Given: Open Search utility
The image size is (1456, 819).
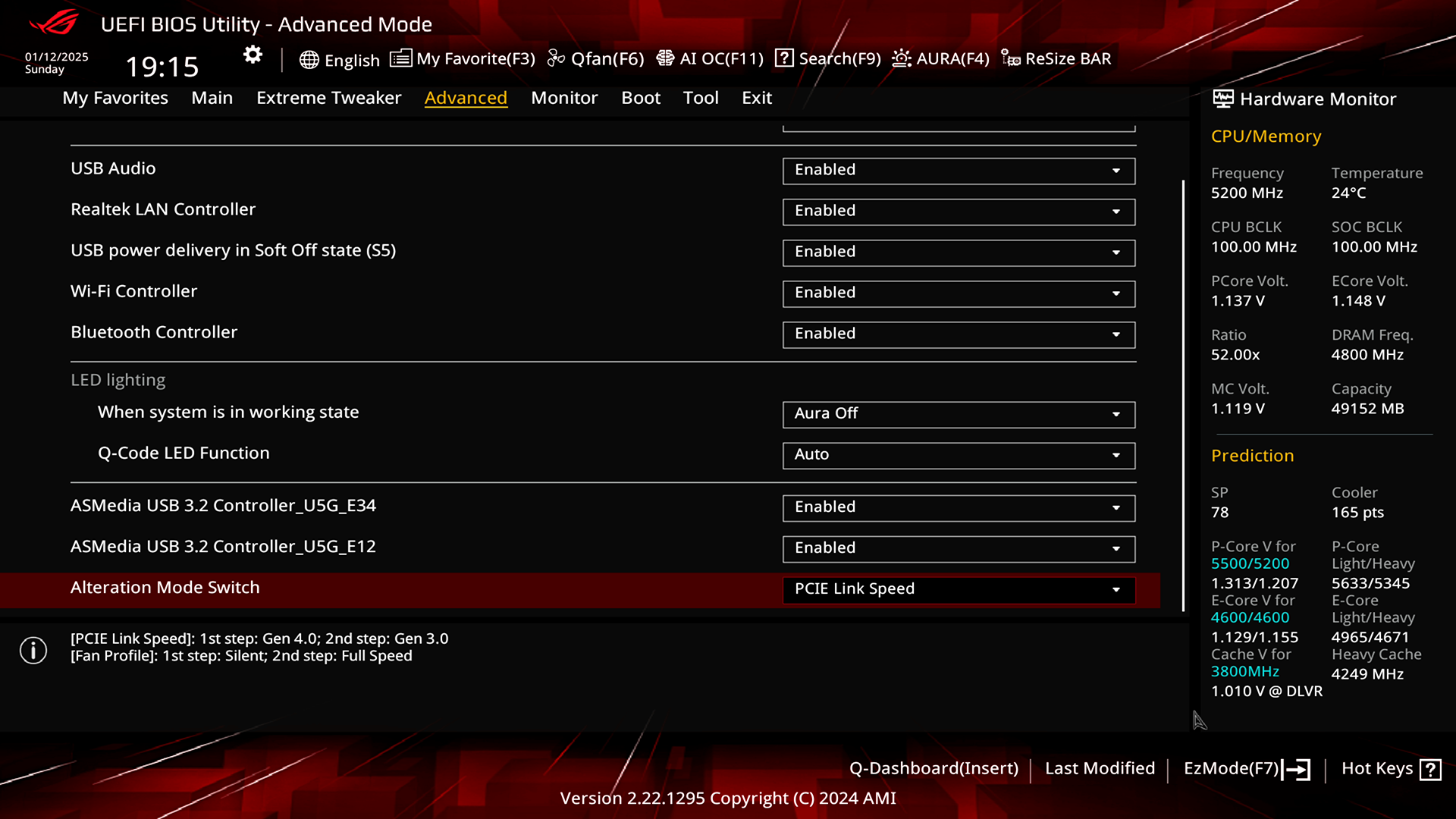Looking at the screenshot, I should (828, 58).
